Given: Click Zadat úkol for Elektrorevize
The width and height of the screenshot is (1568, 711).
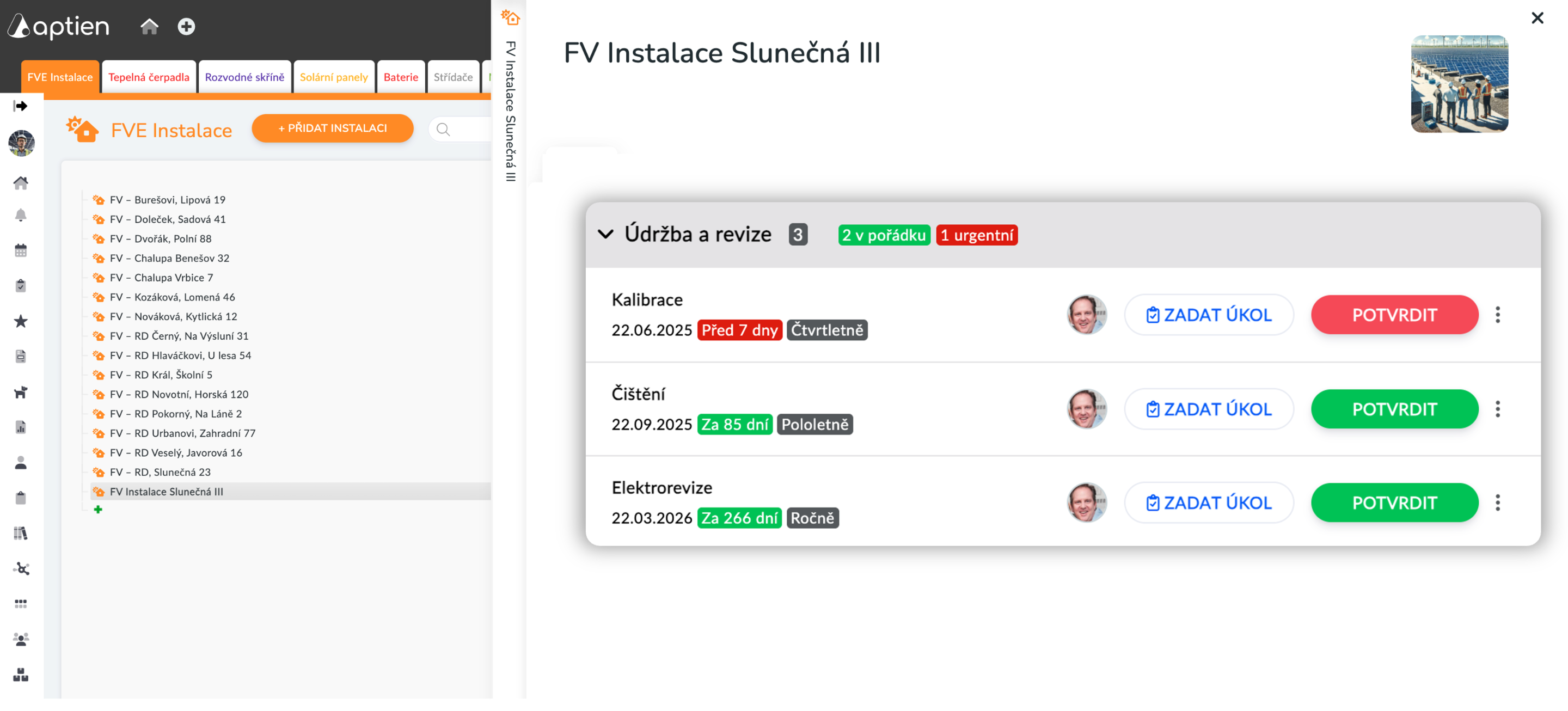Looking at the screenshot, I should point(1209,503).
